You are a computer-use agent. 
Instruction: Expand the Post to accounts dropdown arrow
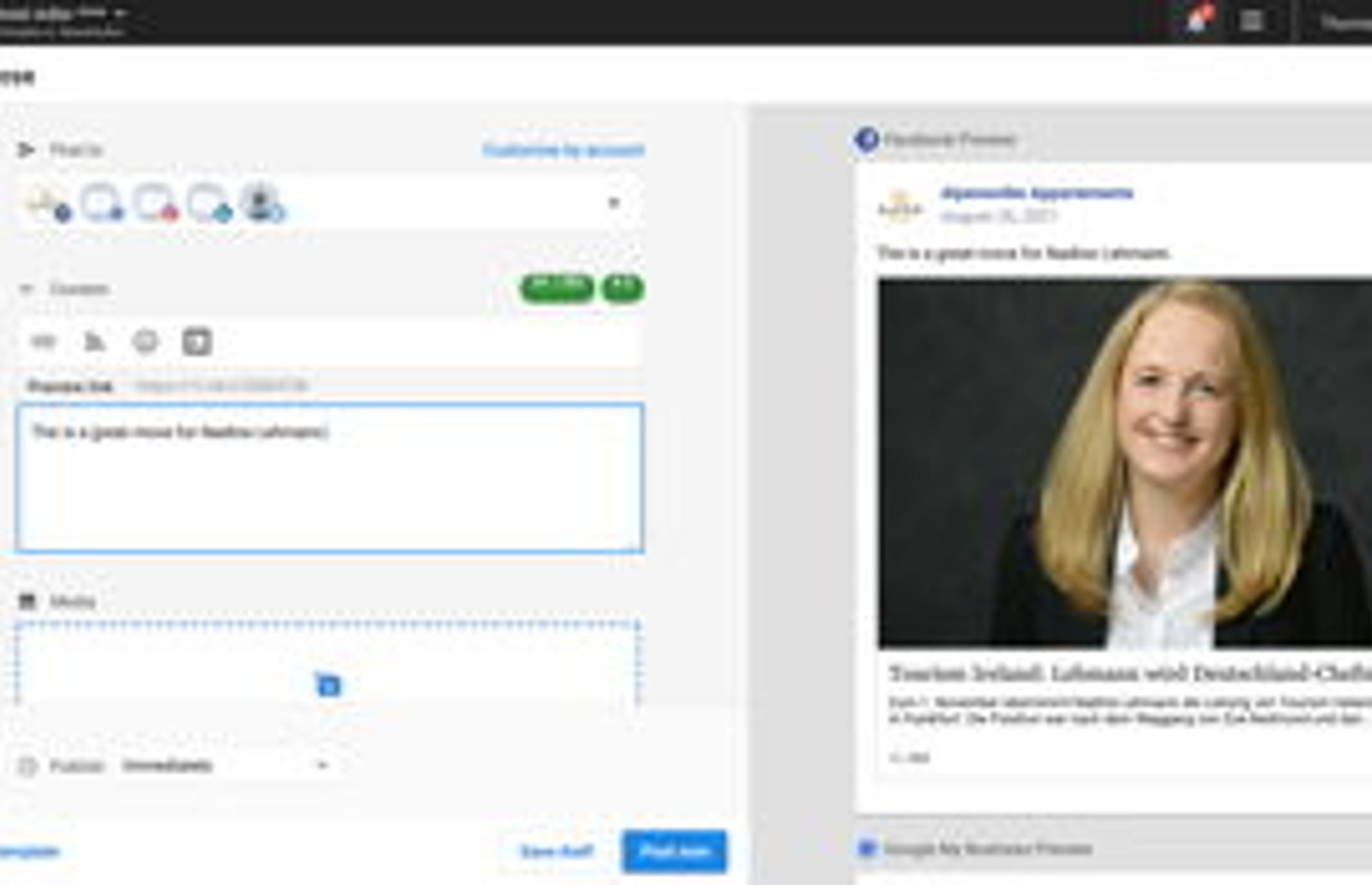pos(614,203)
